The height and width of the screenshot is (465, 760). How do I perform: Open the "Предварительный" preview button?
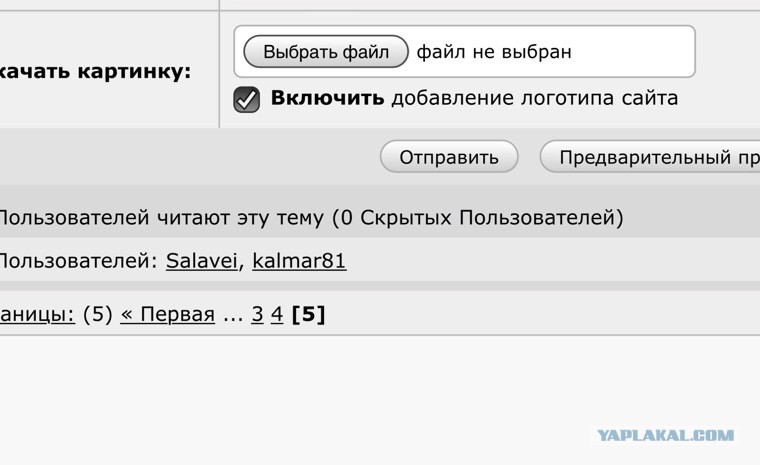click(650, 157)
